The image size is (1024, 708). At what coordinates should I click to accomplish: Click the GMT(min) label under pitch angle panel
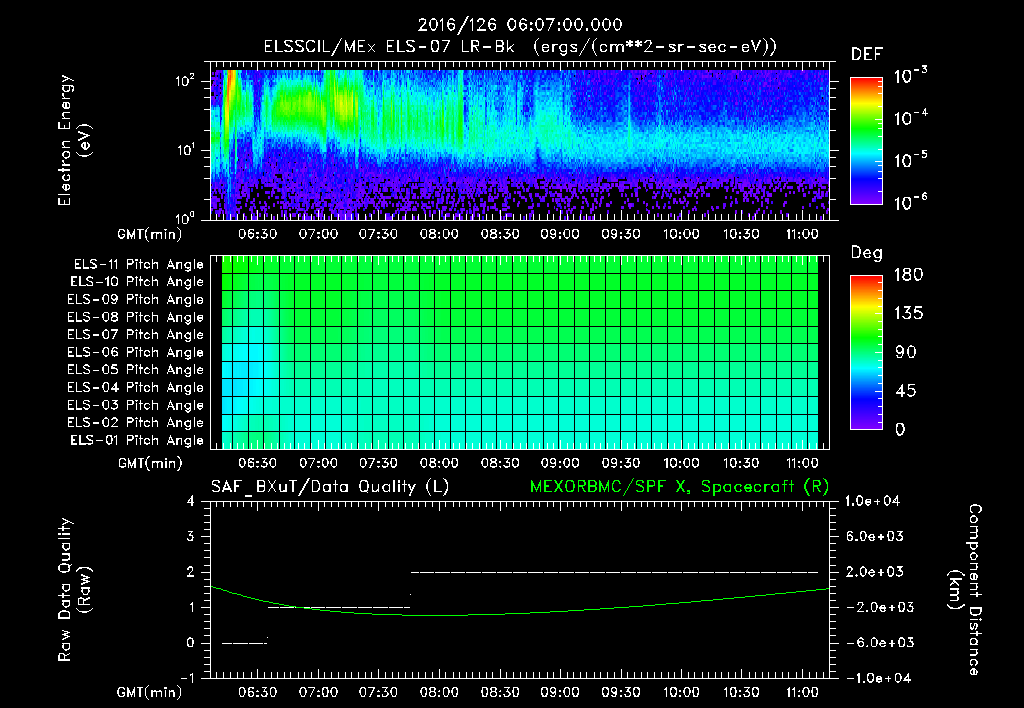tap(150, 464)
